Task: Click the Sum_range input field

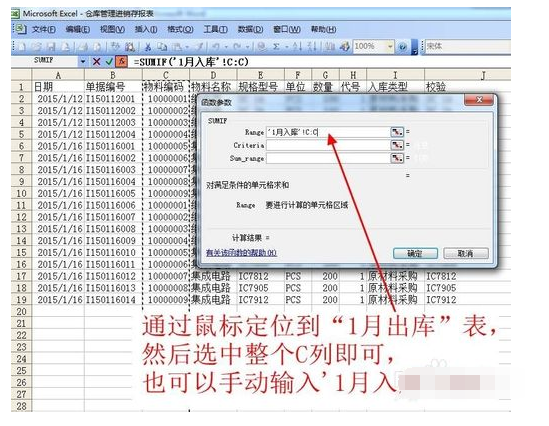Action: [327, 158]
